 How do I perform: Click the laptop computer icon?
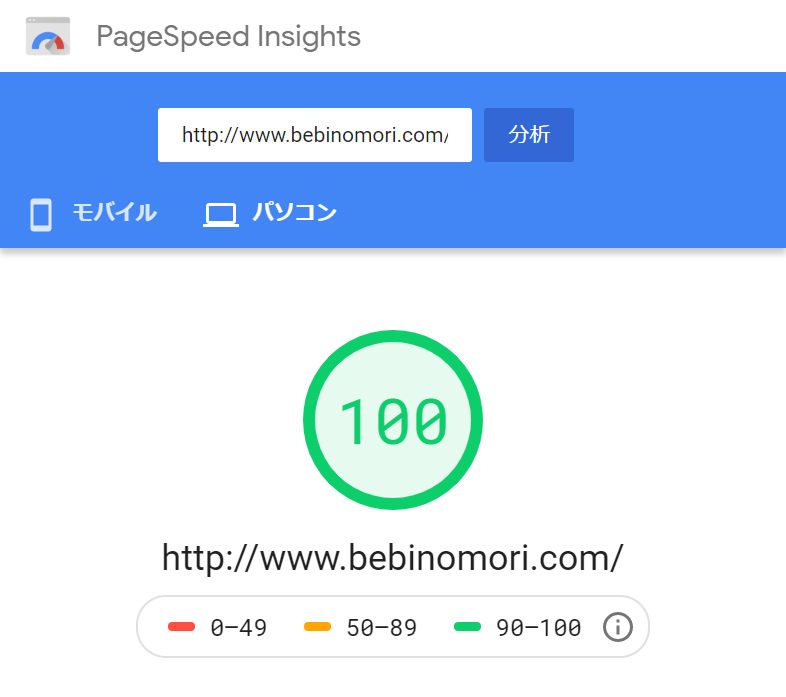pos(221,215)
